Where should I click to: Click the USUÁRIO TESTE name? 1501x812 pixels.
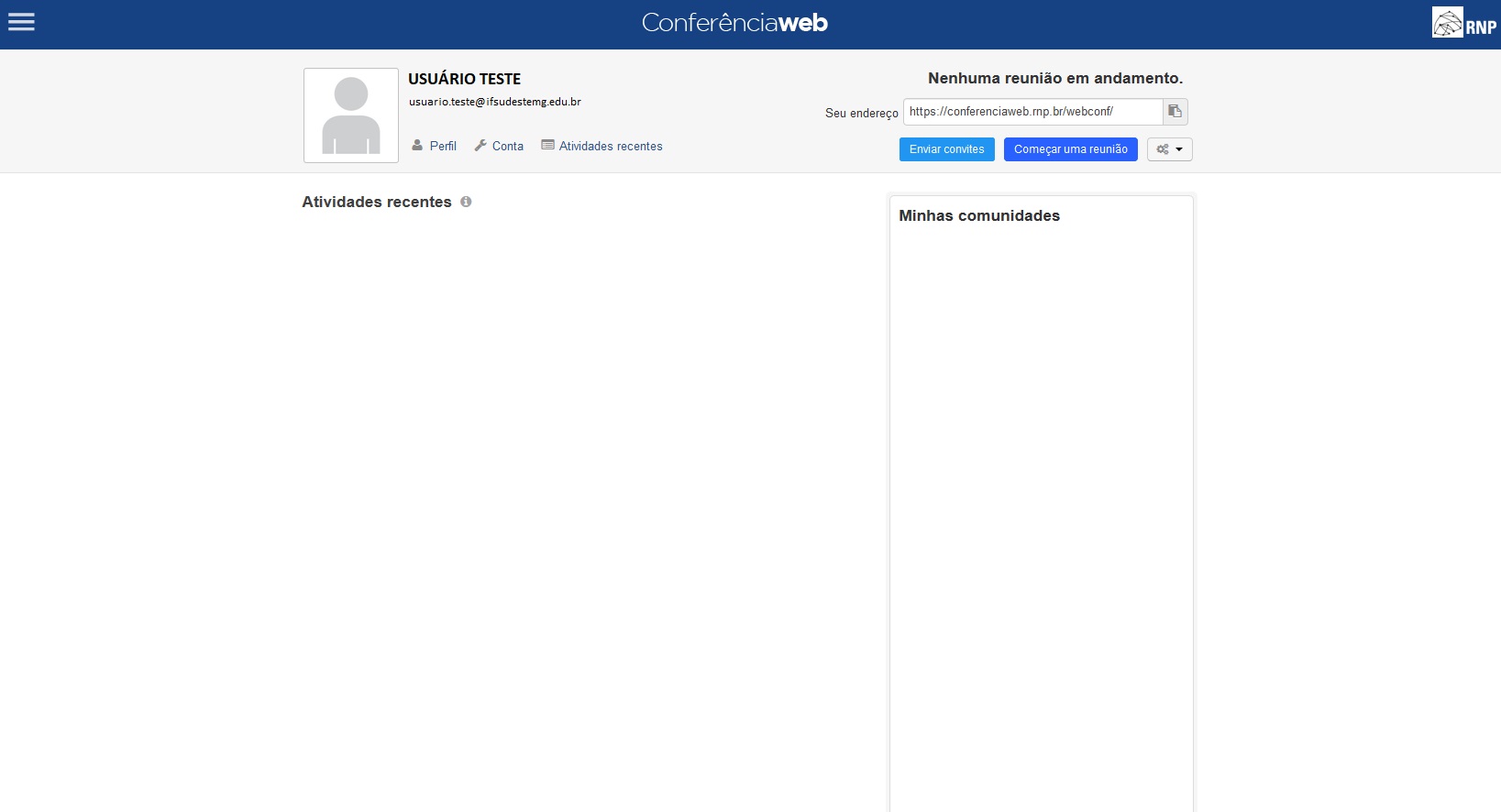(464, 79)
